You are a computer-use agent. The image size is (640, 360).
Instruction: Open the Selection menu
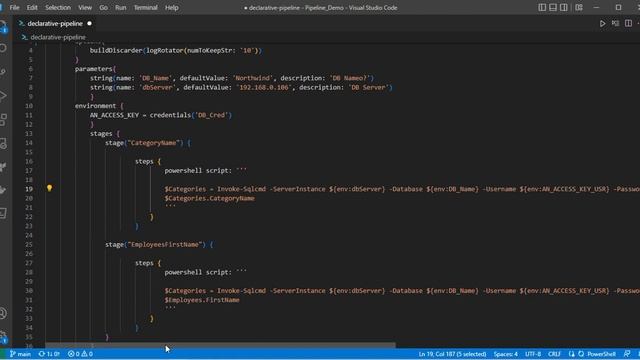(58, 7)
